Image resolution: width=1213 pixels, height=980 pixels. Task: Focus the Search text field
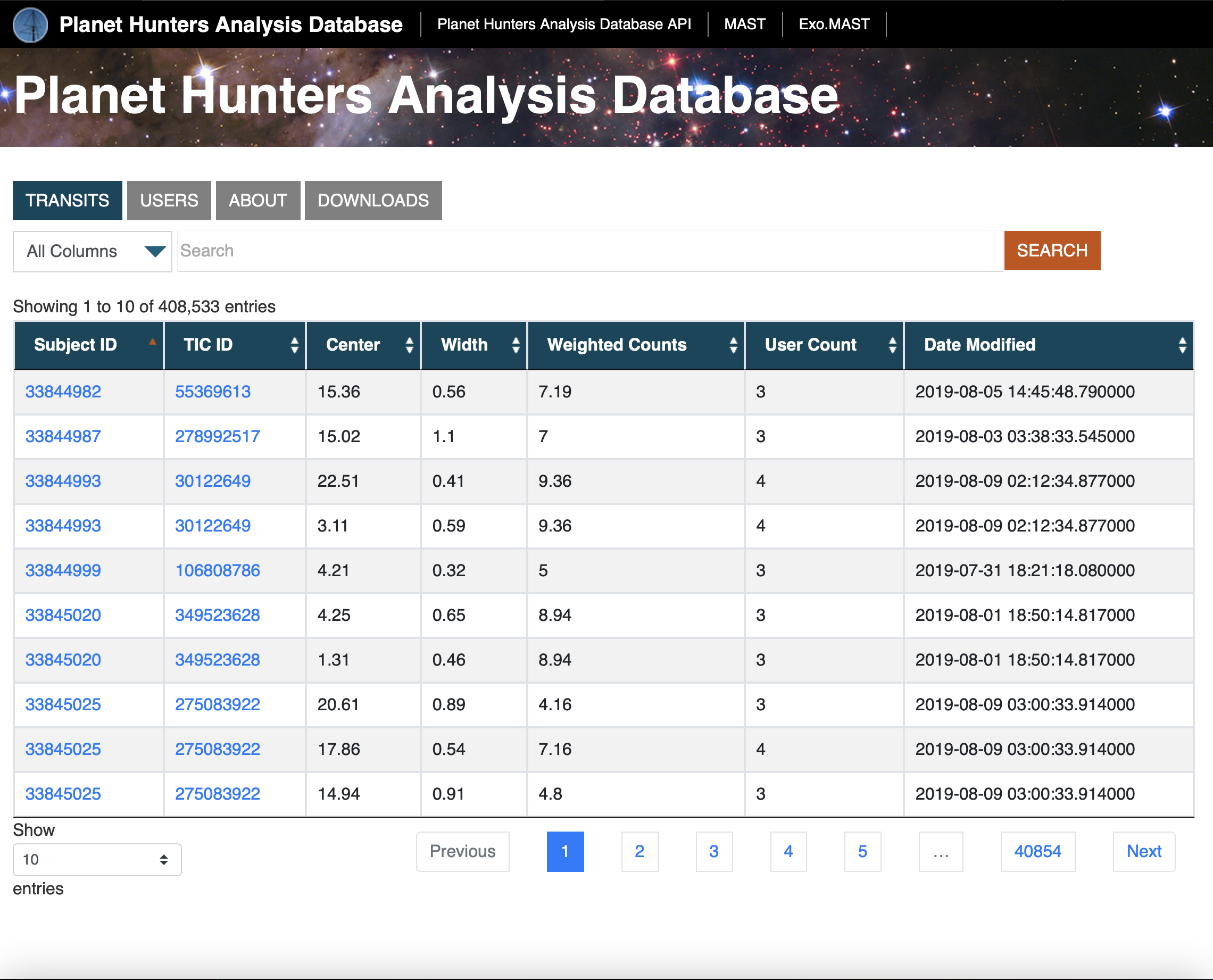click(x=591, y=251)
